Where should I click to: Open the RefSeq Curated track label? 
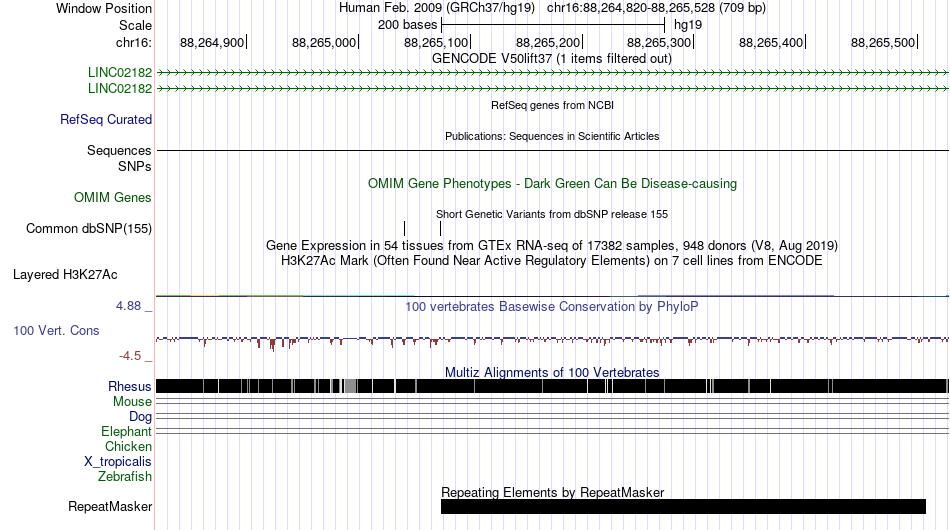[106, 119]
